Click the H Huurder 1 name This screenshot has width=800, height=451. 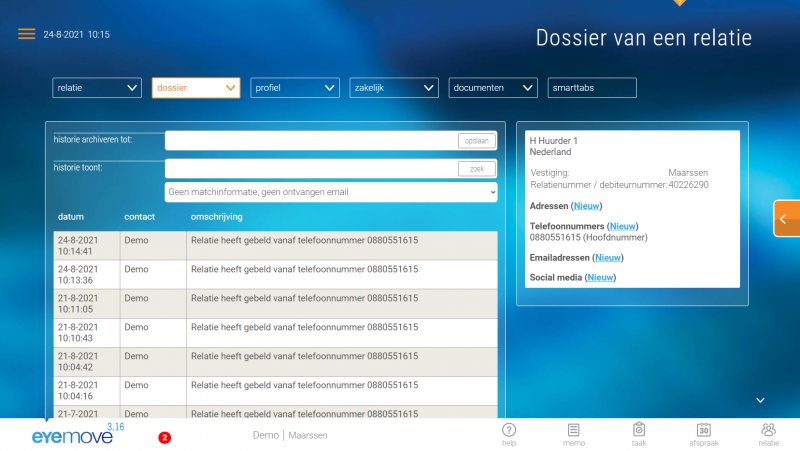pos(554,141)
